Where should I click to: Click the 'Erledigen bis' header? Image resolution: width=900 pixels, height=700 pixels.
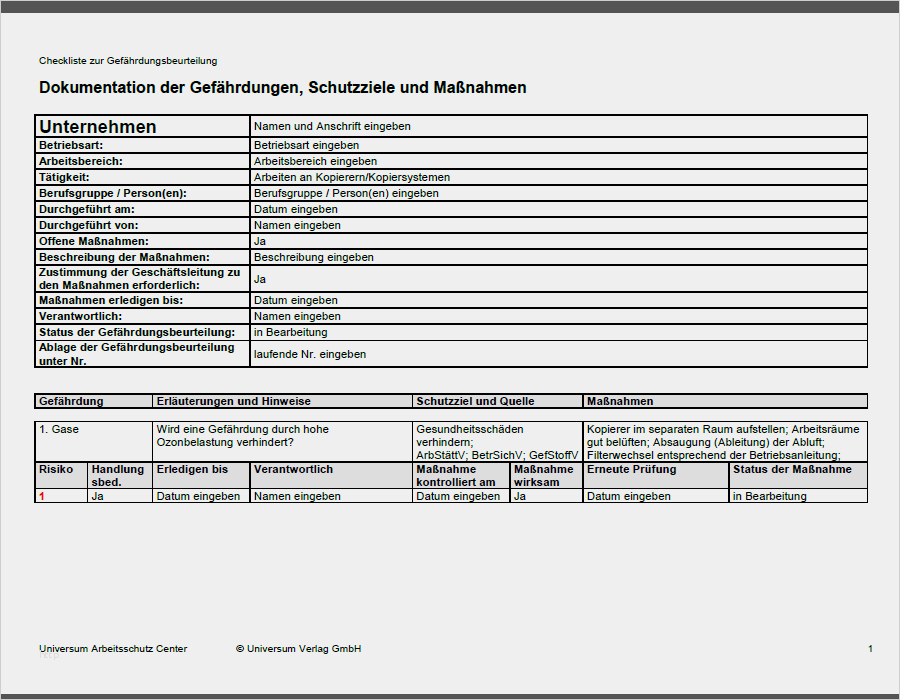pyautogui.click(x=201, y=476)
